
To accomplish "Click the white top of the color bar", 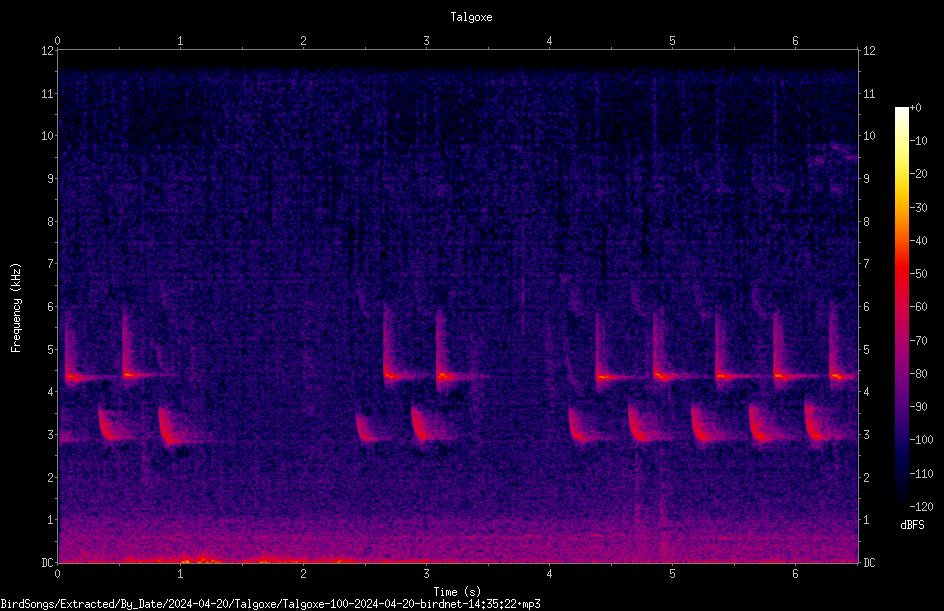I will [901, 113].
